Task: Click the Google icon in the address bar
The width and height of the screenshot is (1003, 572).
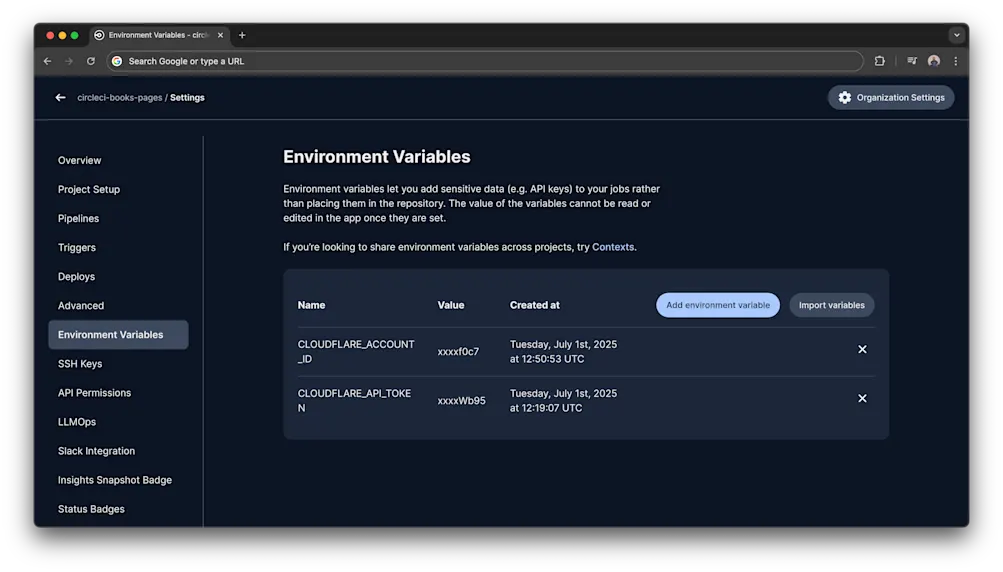Action: tap(117, 61)
